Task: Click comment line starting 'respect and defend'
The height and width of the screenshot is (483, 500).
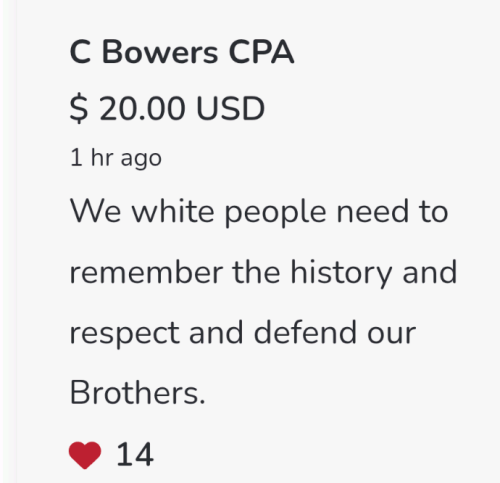Action: click(243, 333)
